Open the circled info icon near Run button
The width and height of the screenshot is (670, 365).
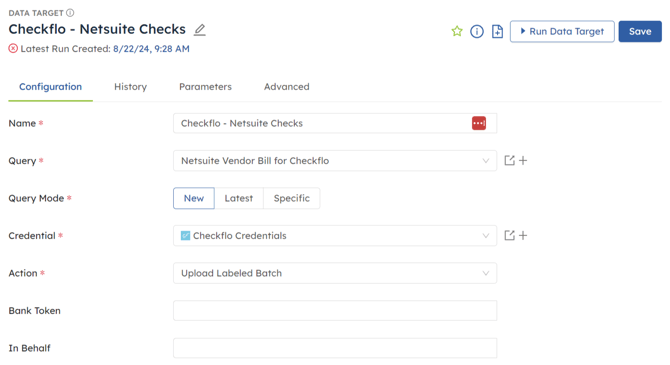477,31
